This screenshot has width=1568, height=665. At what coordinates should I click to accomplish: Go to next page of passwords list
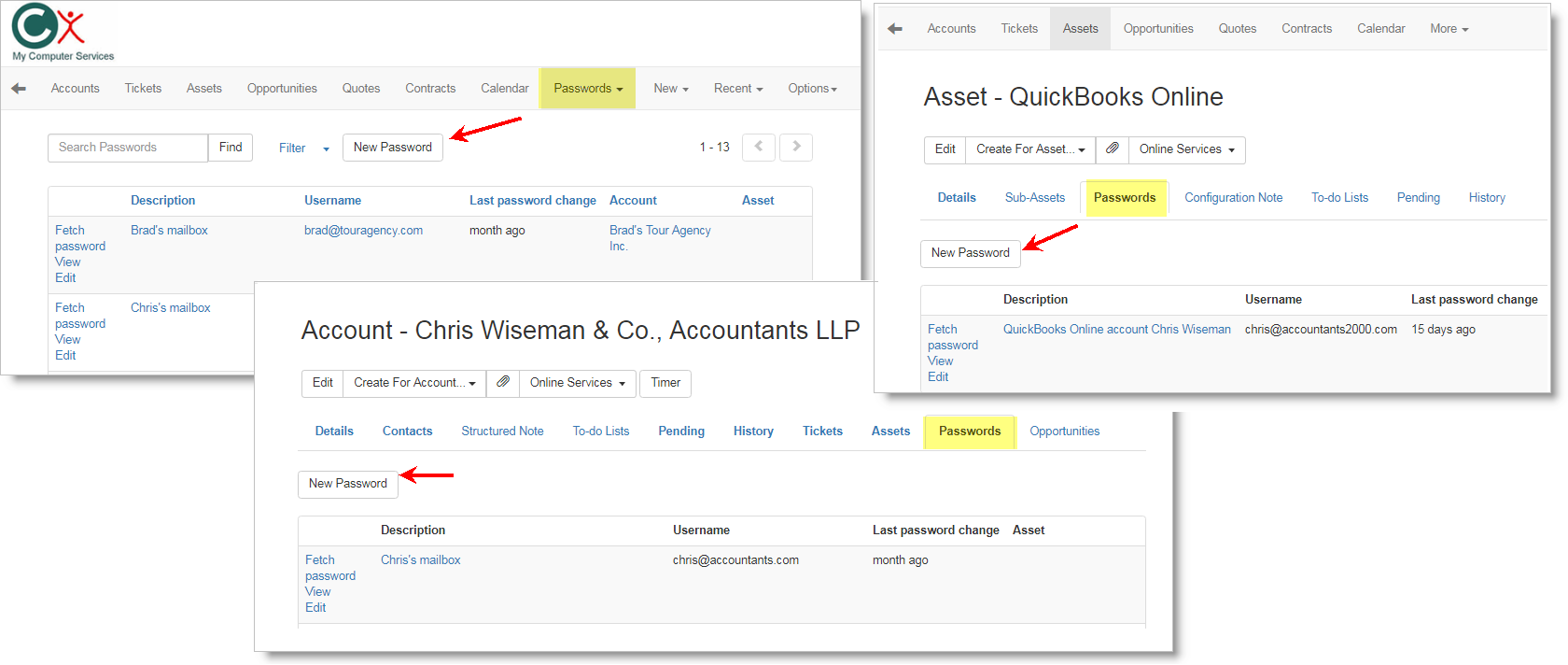pos(796,148)
